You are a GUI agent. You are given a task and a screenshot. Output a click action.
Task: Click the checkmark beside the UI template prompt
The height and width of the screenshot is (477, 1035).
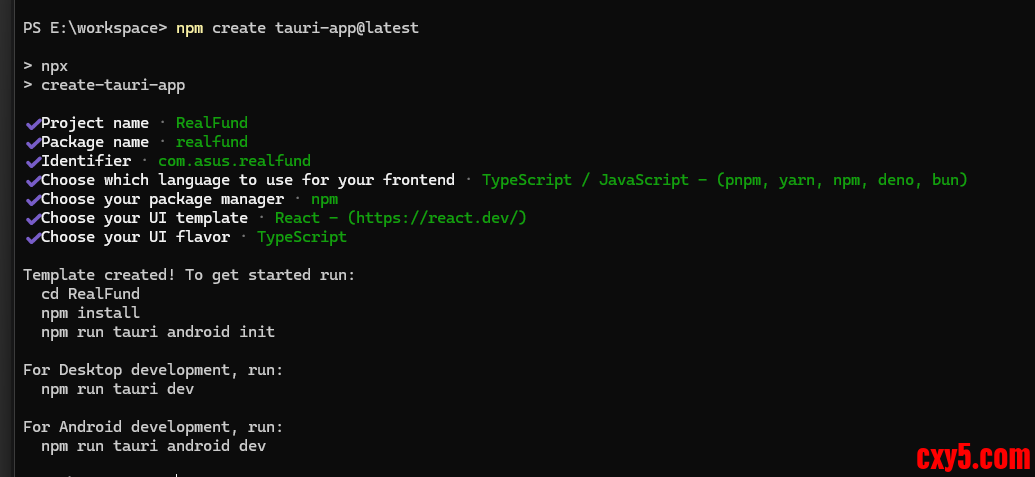[x=32, y=218]
